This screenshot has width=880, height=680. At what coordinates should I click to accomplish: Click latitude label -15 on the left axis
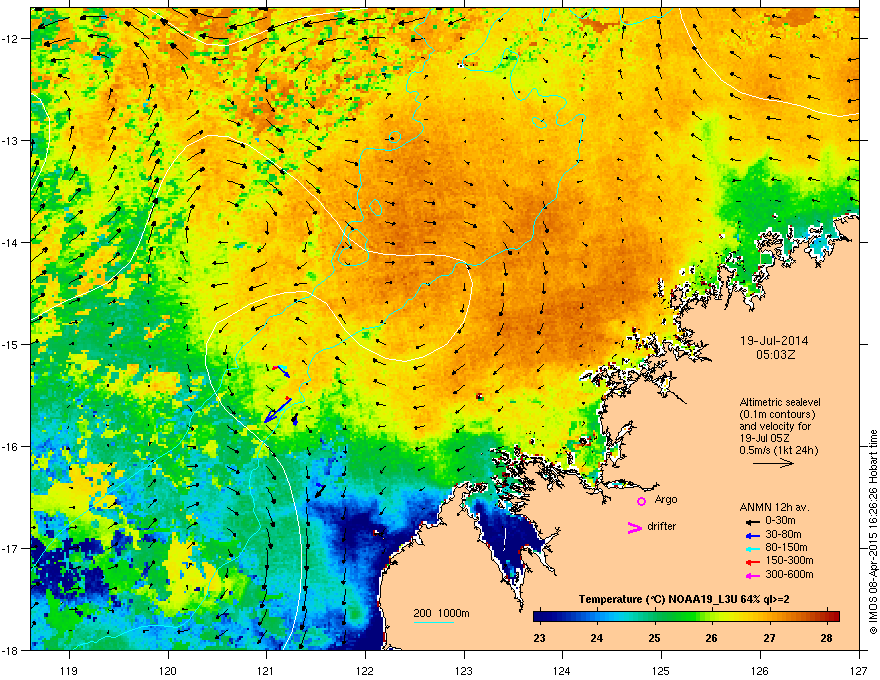pos(10,344)
